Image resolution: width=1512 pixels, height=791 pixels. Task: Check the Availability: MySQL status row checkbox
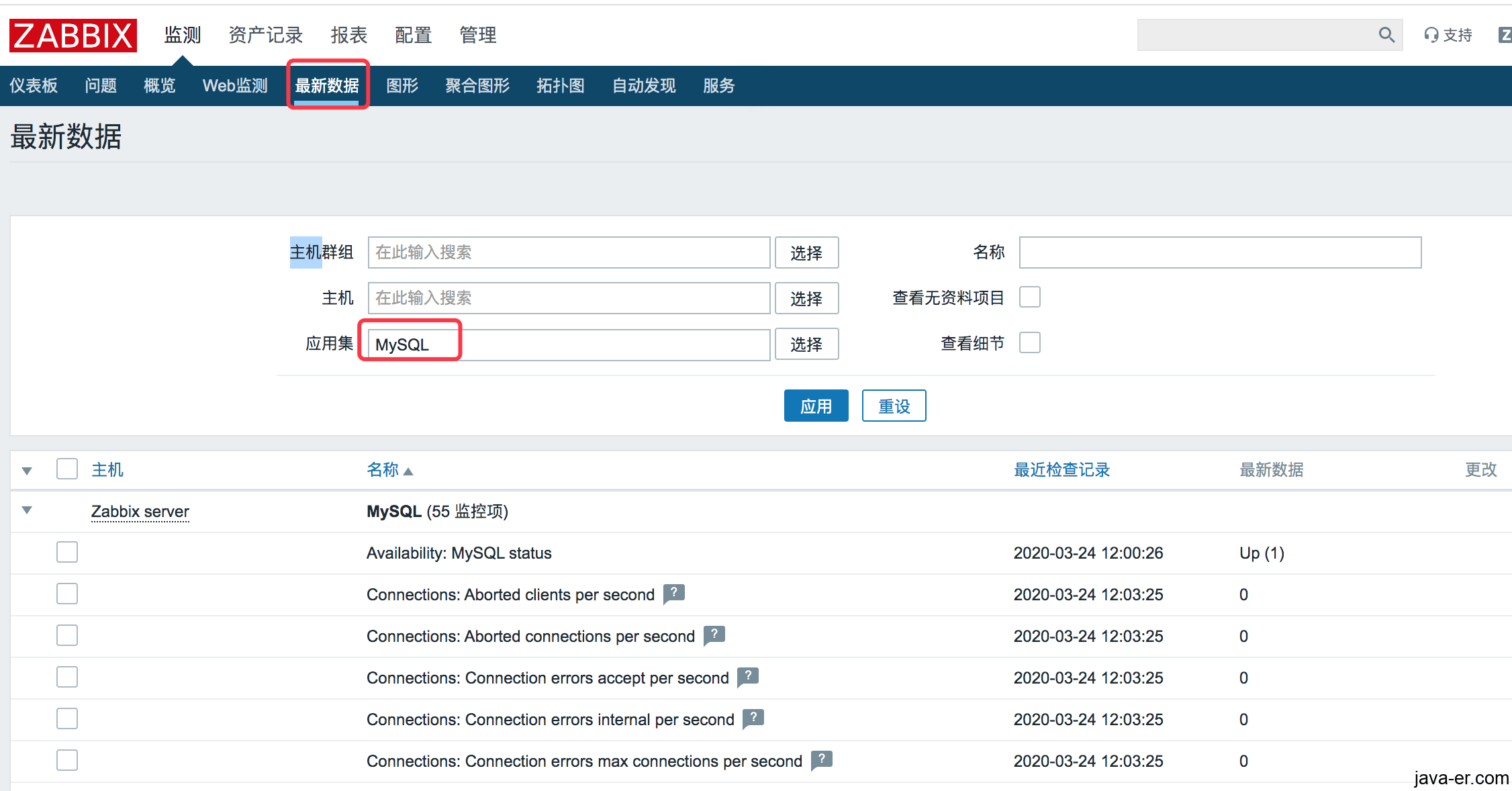67,552
